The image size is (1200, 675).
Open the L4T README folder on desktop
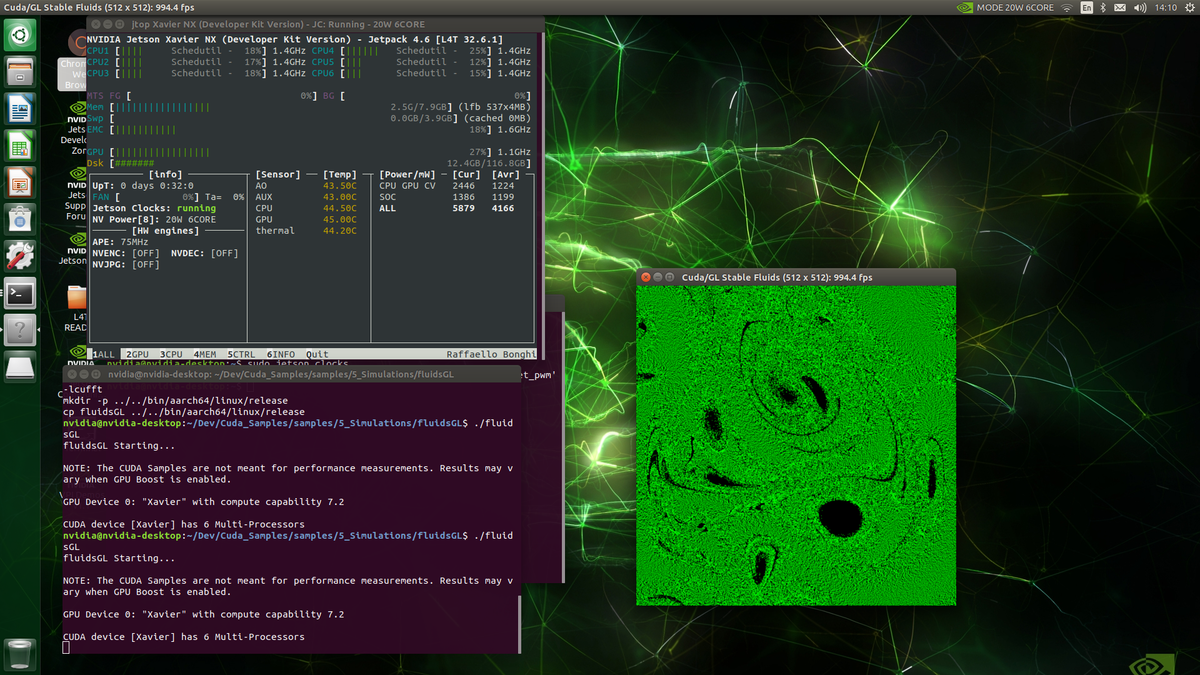(x=76, y=307)
